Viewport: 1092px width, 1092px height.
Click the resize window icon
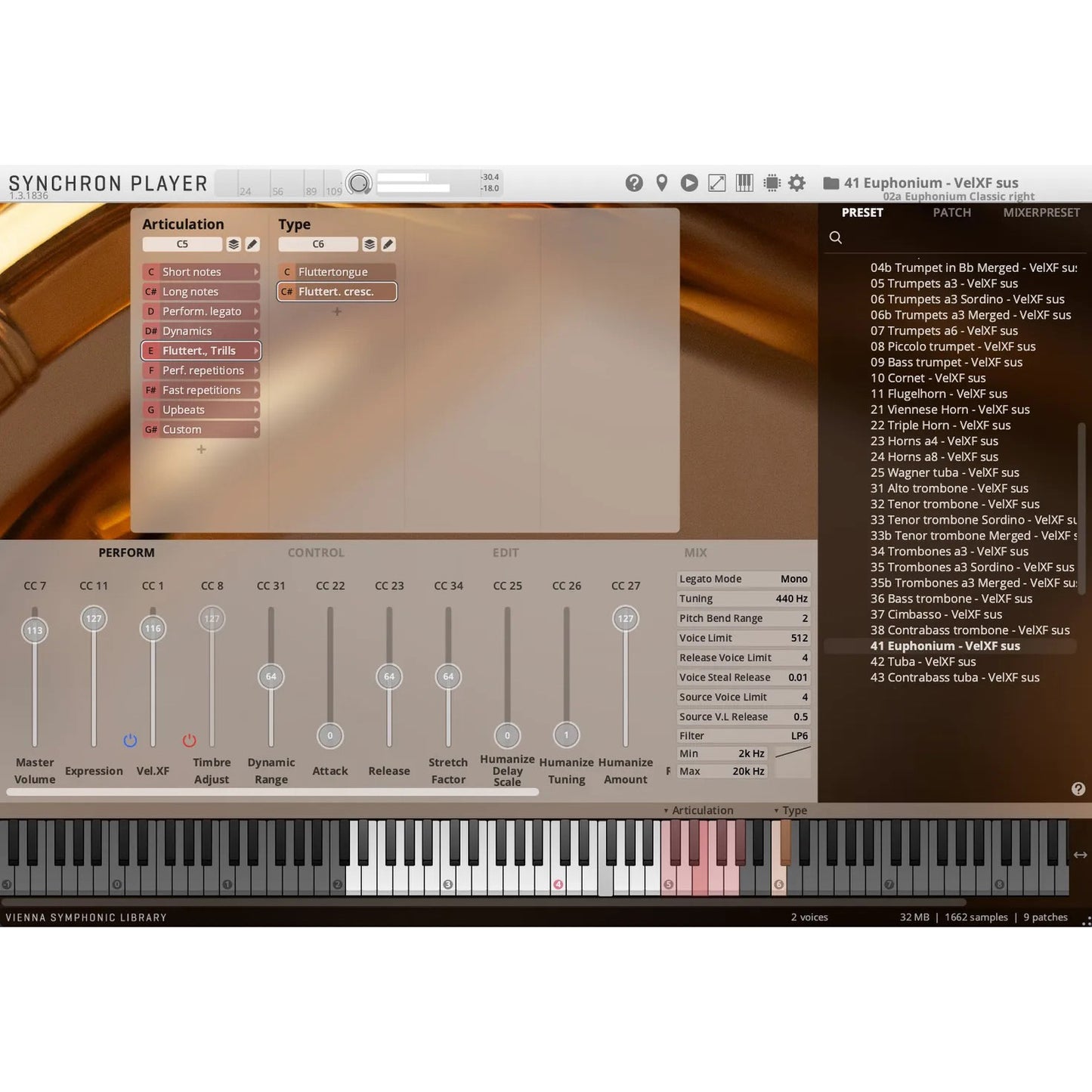716,183
